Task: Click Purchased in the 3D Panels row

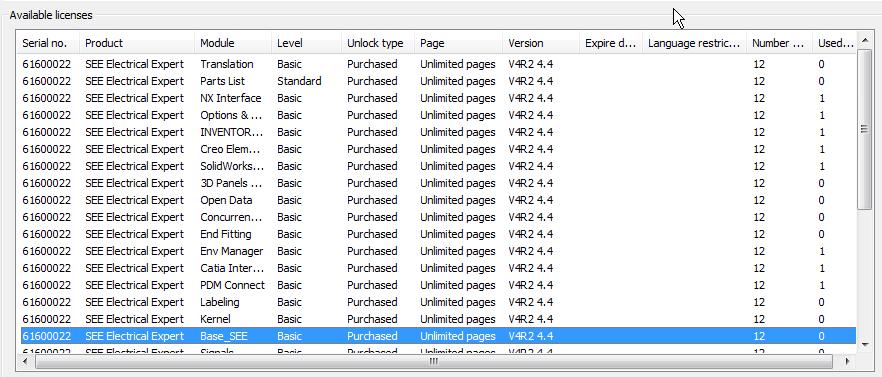Action: click(372, 183)
